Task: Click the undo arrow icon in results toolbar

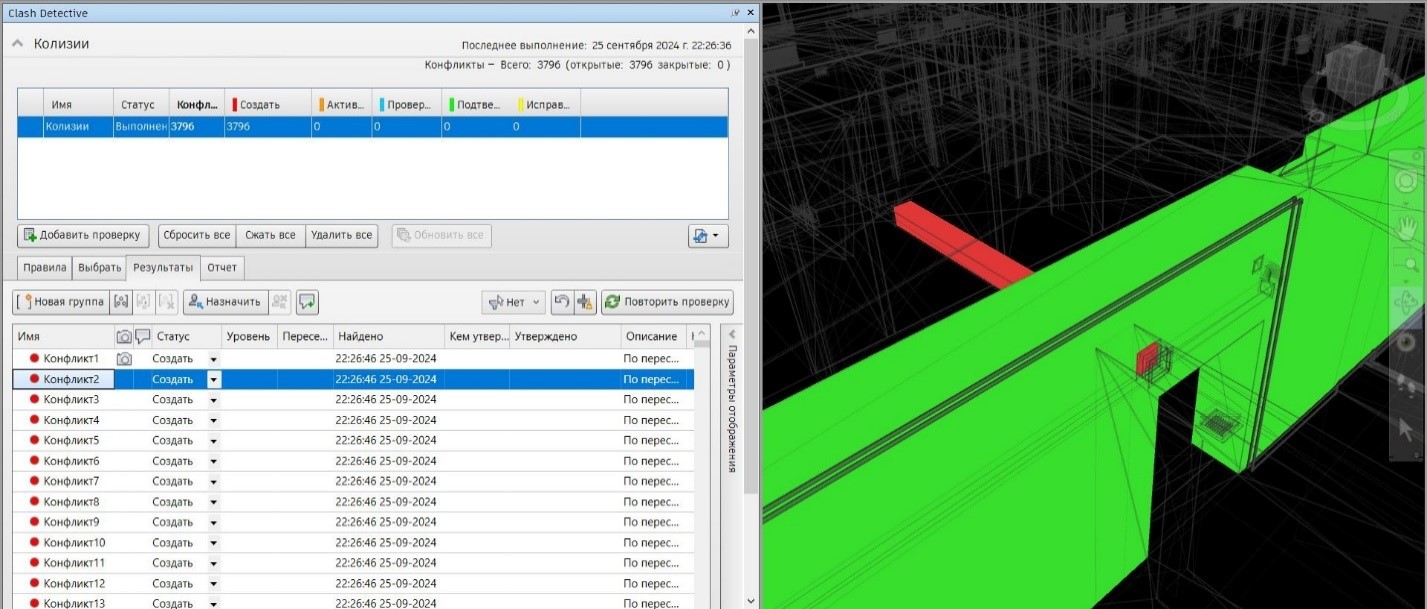Action: click(562, 302)
